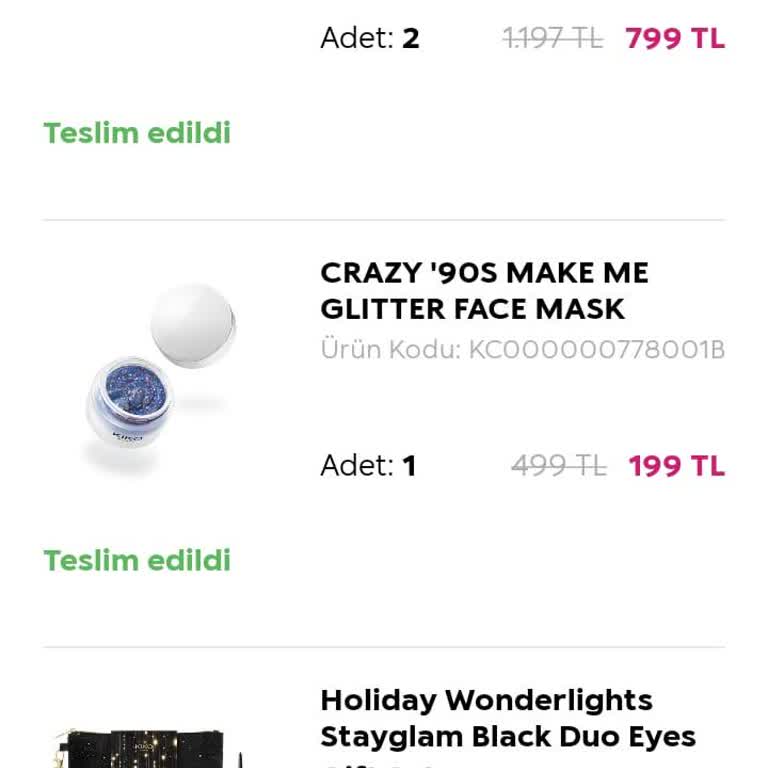Click the "Ürün Kodu:" label text
Image resolution: width=768 pixels, height=768 pixels.
(390, 350)
